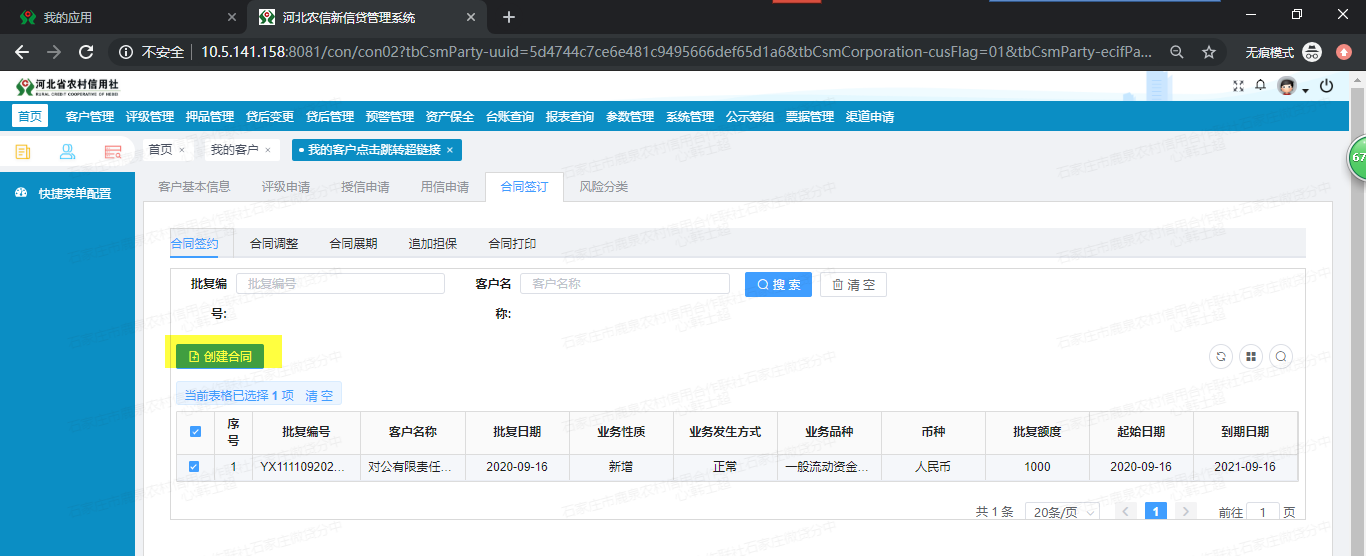Click the zoom magnifier icon in address bar
The image size is (1366, 556).
point(1177,52)
